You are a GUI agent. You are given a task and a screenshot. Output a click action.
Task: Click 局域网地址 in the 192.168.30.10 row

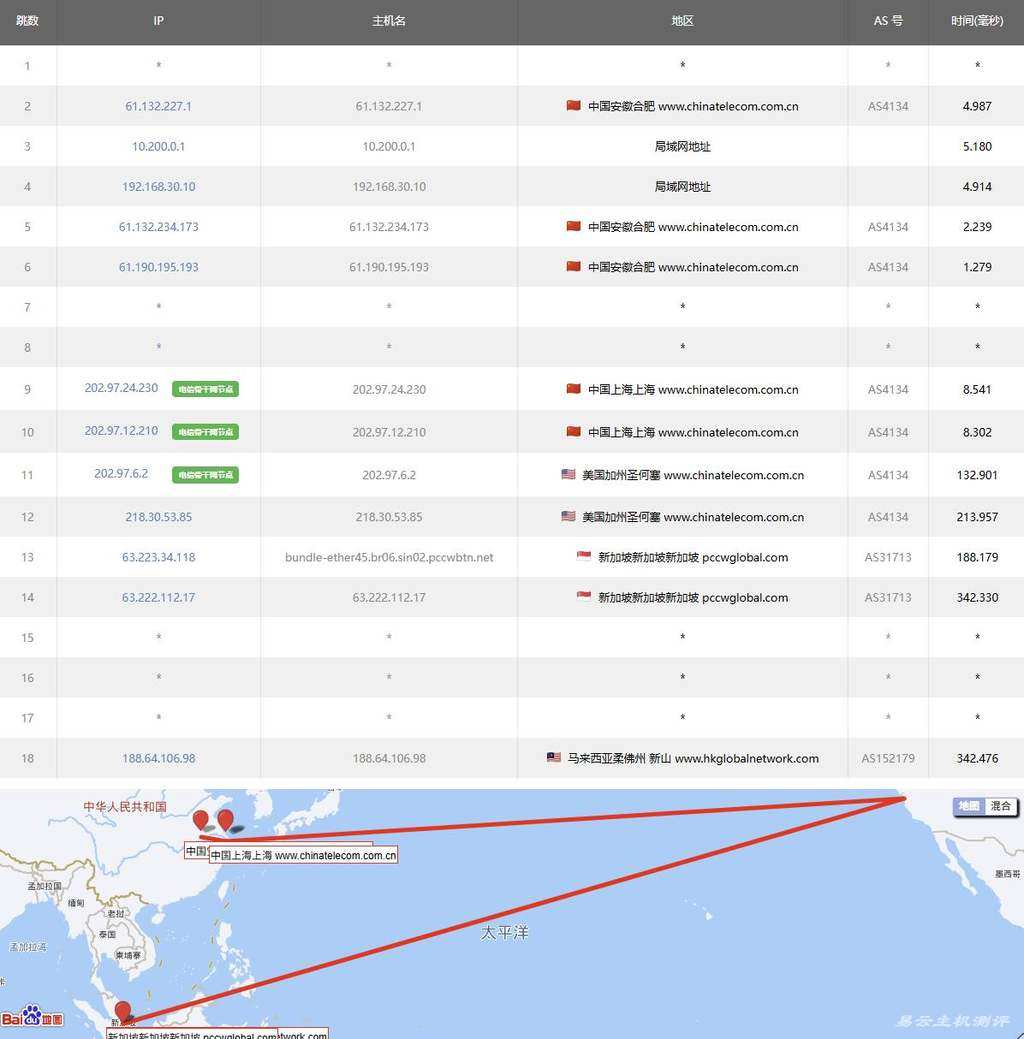coord(682,187)
